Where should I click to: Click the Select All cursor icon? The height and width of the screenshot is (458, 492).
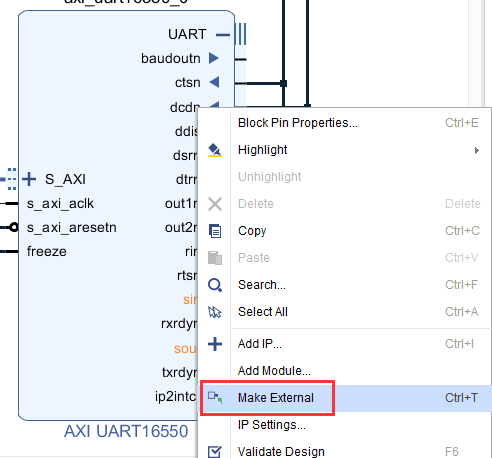coord(215,312)
